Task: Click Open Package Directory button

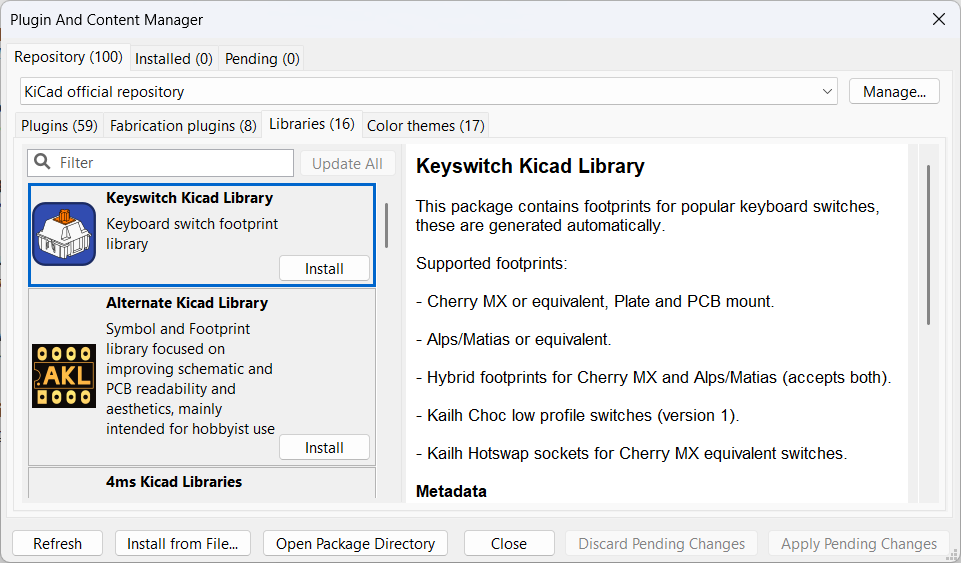Action: point(355,543)
